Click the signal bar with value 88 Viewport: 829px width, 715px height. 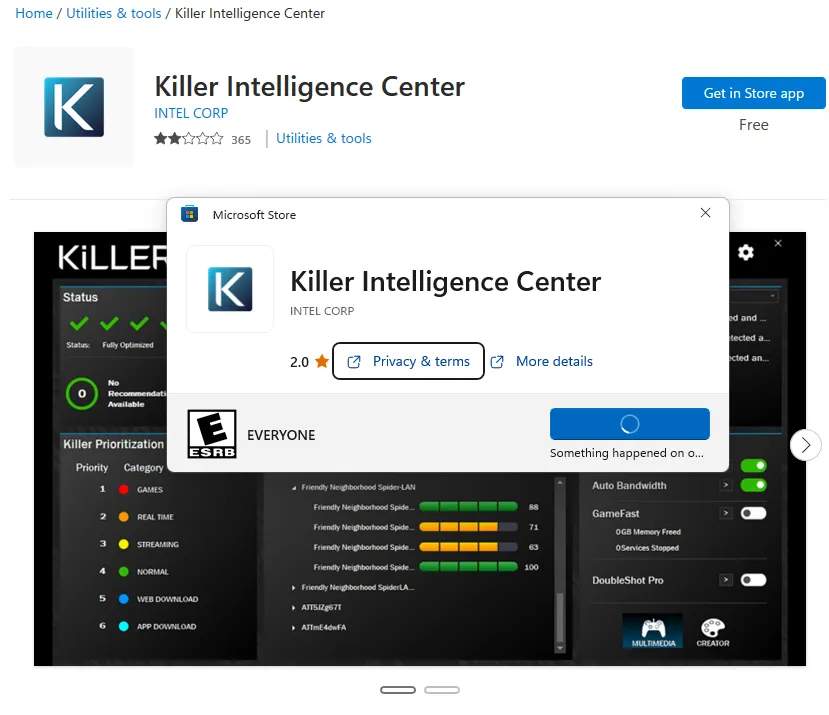[x=468, y=507]
